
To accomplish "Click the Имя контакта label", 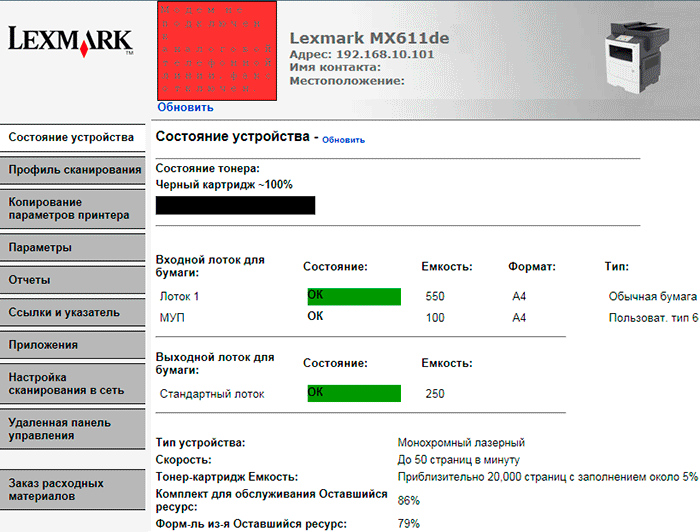I will point(335,67).
